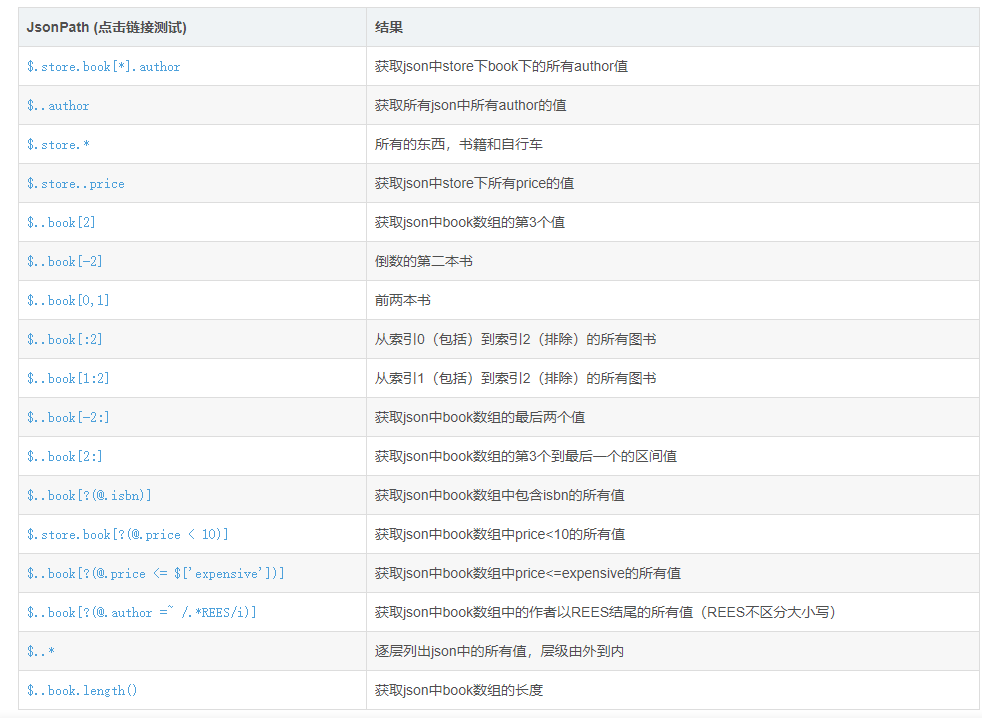Select the $.store.* expression link
Screen dimensions: 982x722
[x=58, y=144]
